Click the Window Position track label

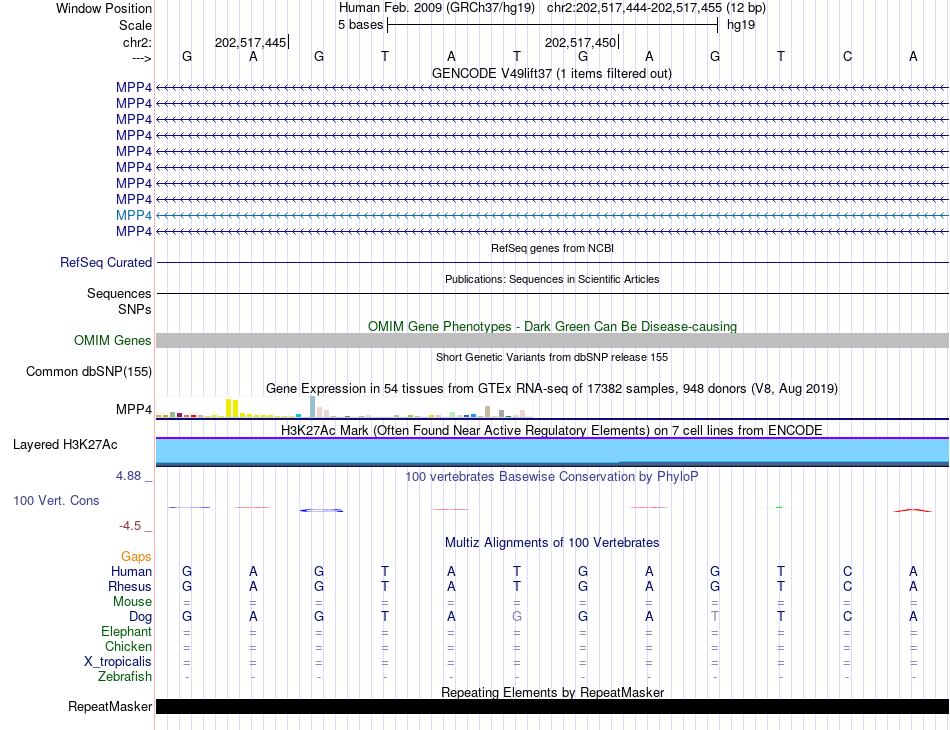[x=104, y=8]
